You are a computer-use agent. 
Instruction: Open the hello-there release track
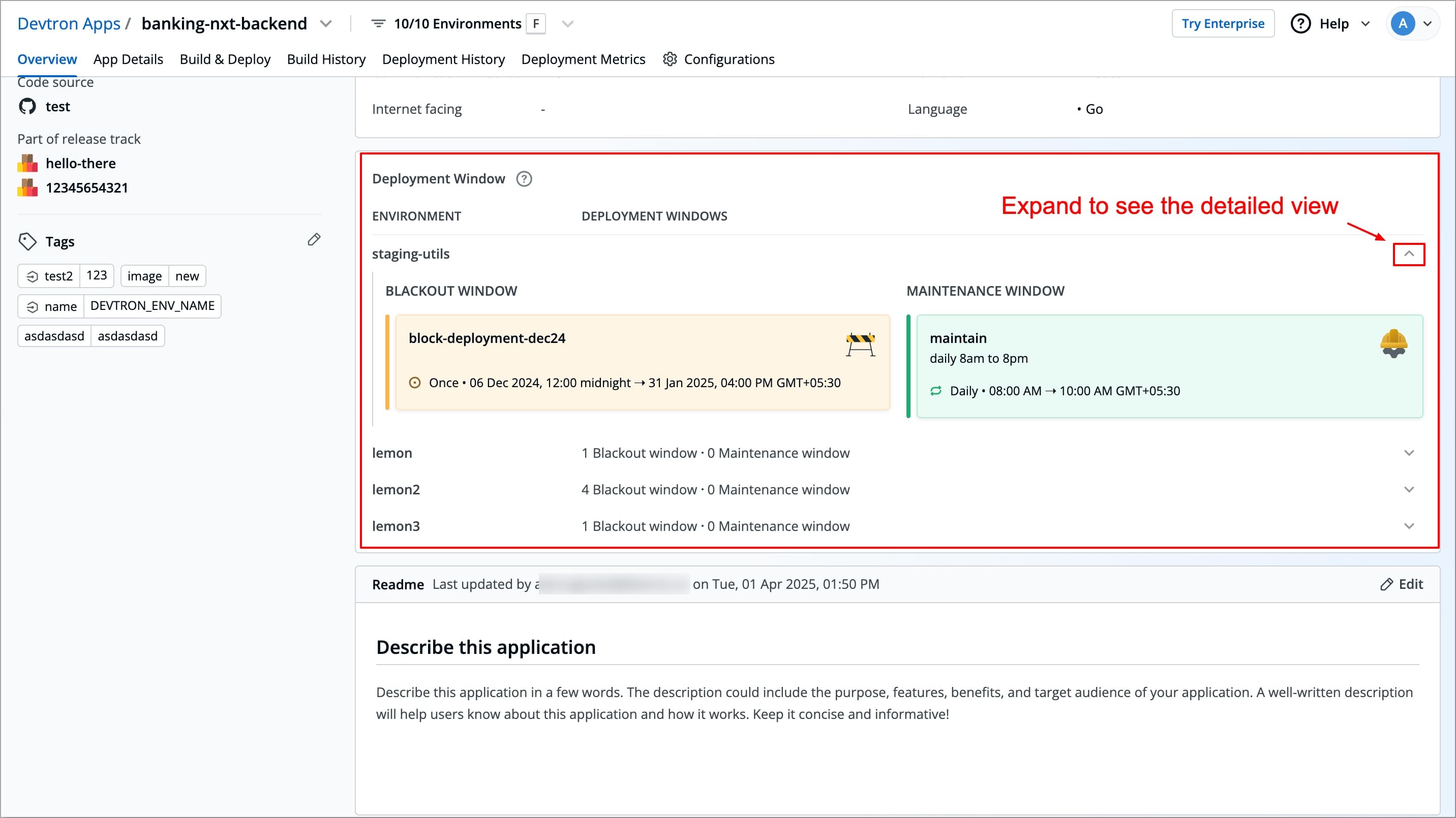tap(81, 163)
